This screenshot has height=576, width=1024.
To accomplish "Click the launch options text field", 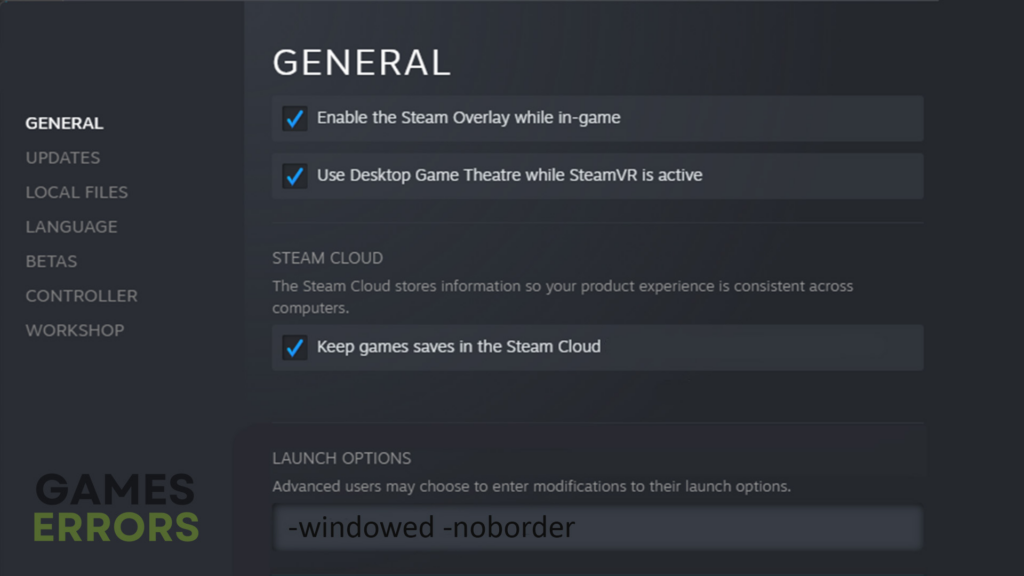I will coord(597,528).
